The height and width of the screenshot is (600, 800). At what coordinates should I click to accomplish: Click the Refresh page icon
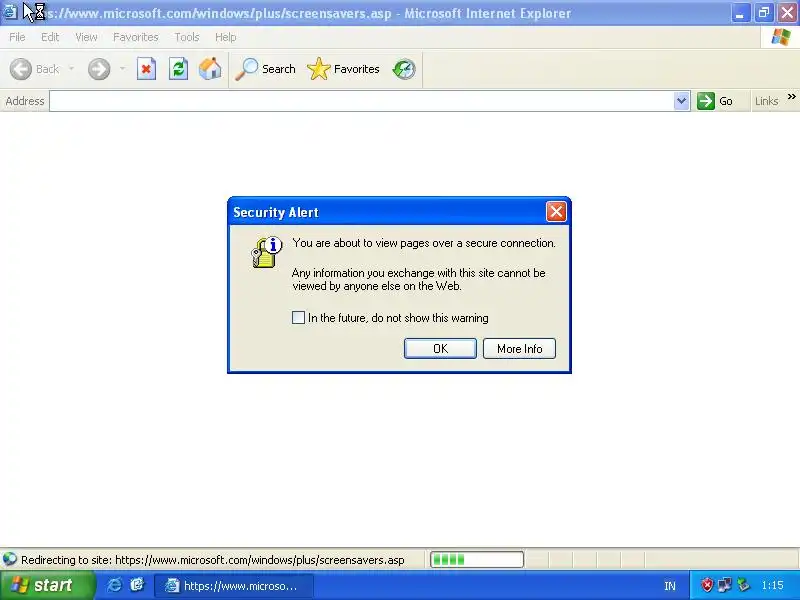coord(178,69)
